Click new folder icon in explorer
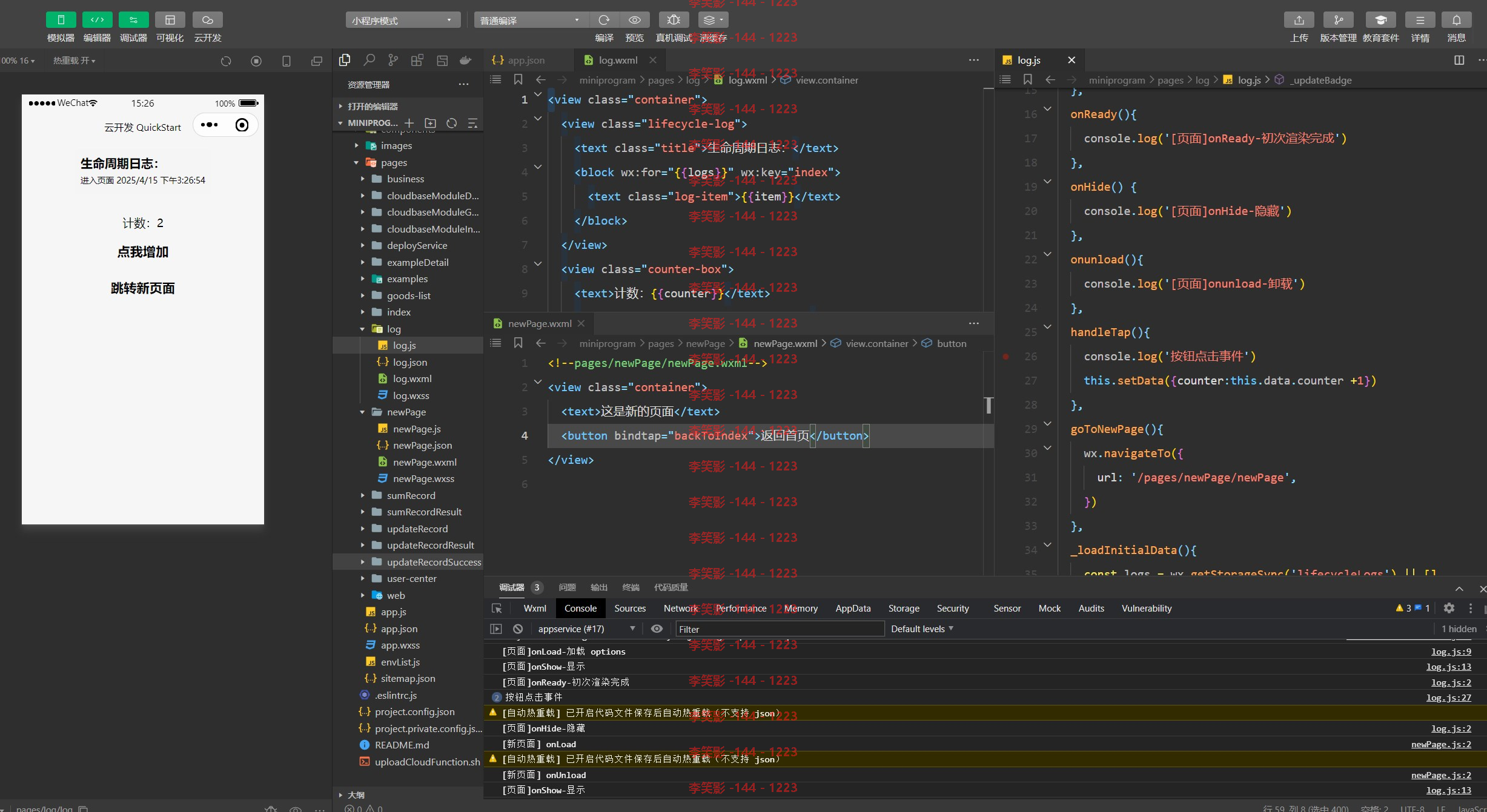The height and width of the screenshot is (812, 1487). pos(431,123)
